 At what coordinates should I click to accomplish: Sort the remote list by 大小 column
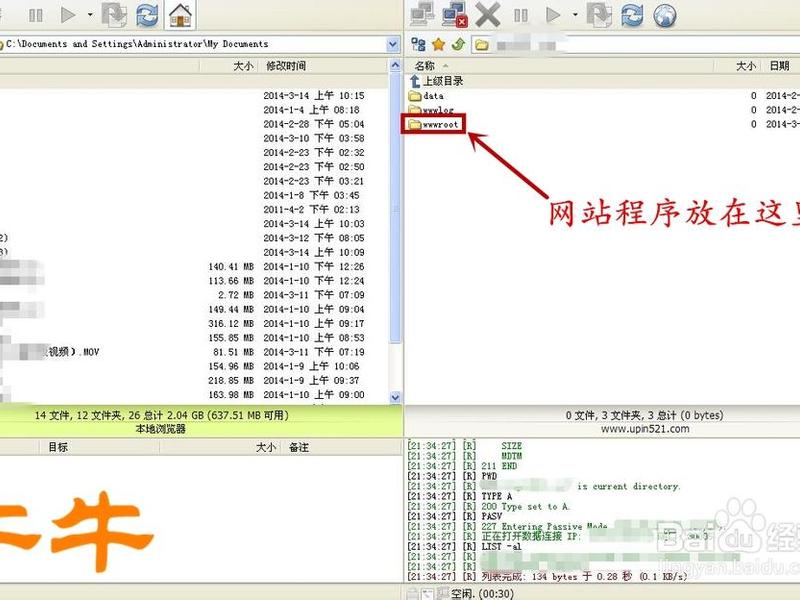click(745, 66)
